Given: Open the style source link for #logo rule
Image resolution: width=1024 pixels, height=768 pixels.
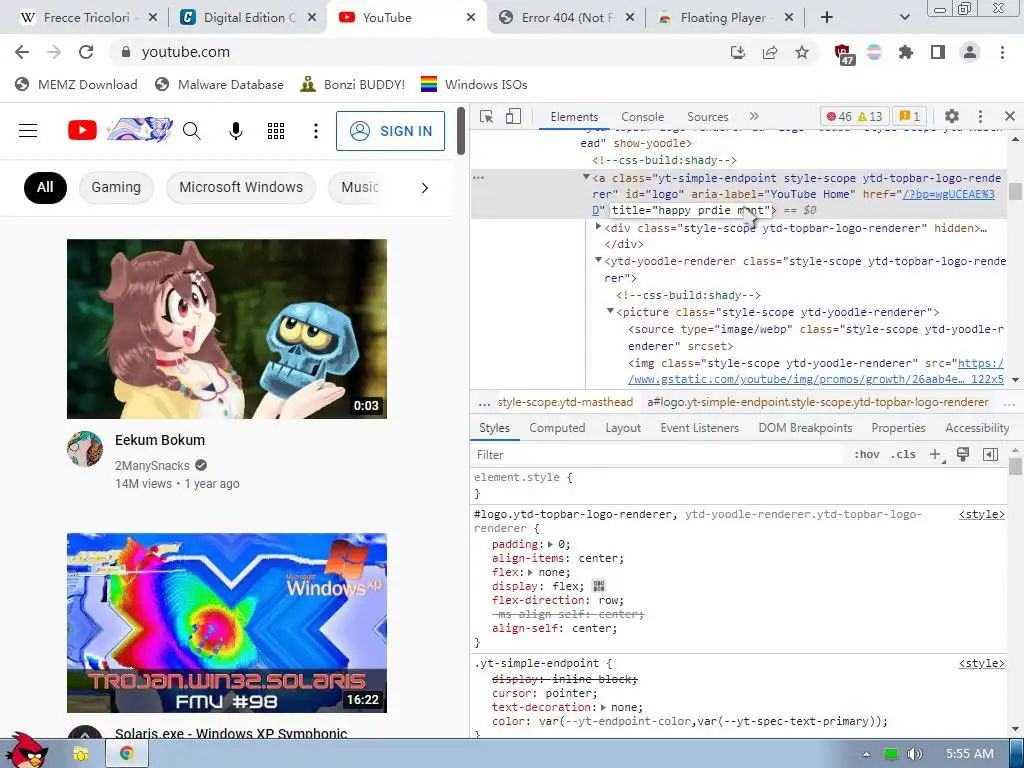Looking at the screenshot, I should 982,515.
